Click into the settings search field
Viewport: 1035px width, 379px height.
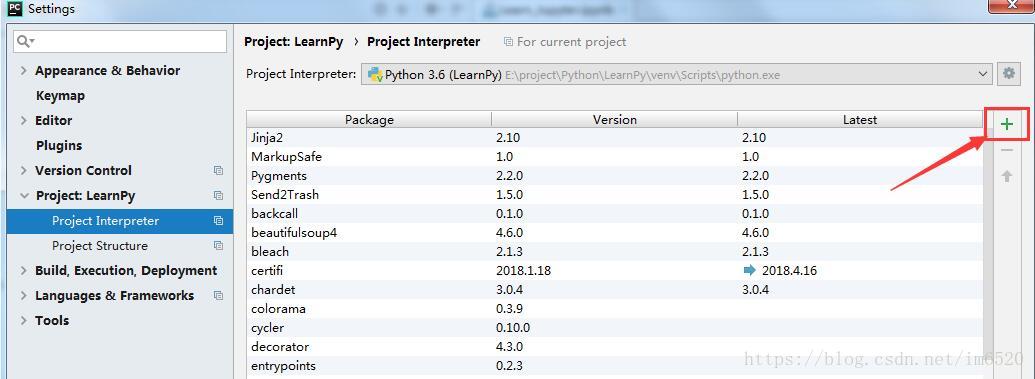(120, 42)
